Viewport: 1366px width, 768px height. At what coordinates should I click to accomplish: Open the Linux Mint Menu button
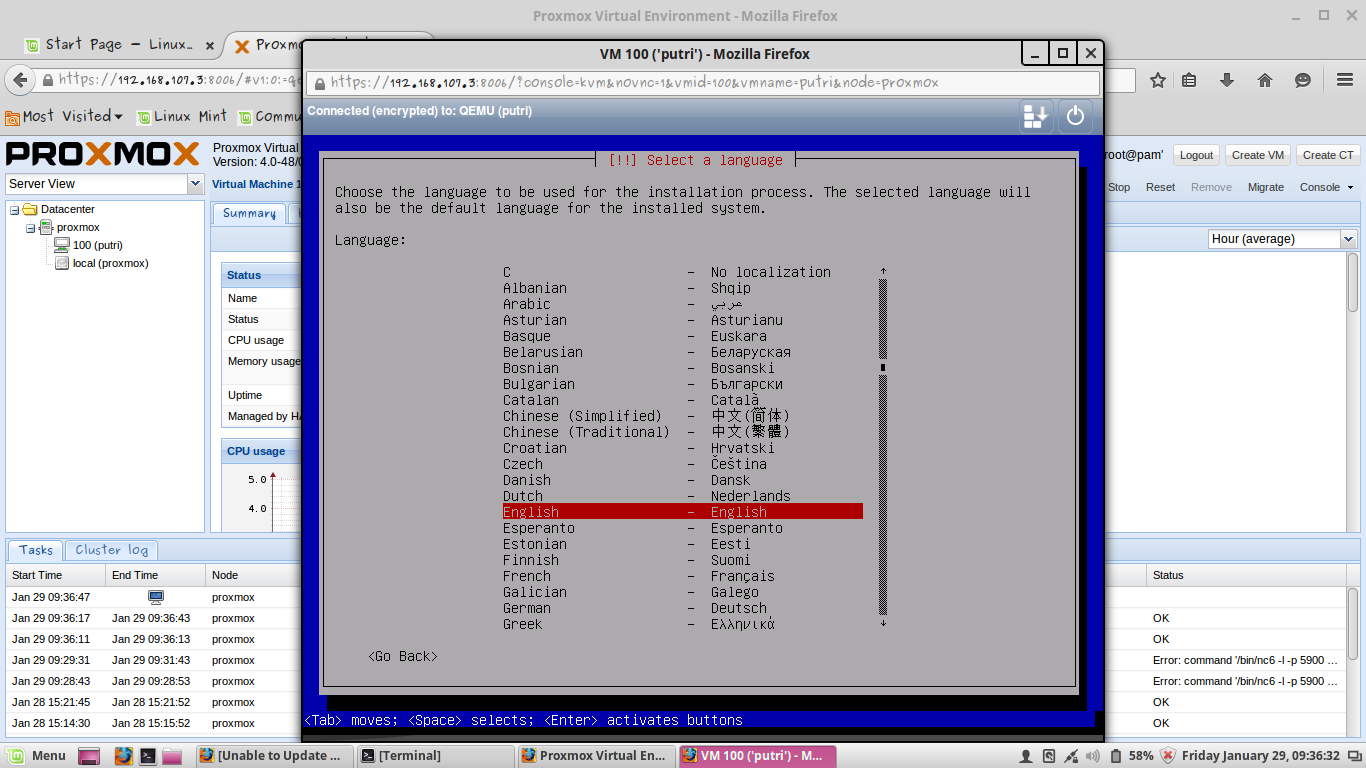37,756
